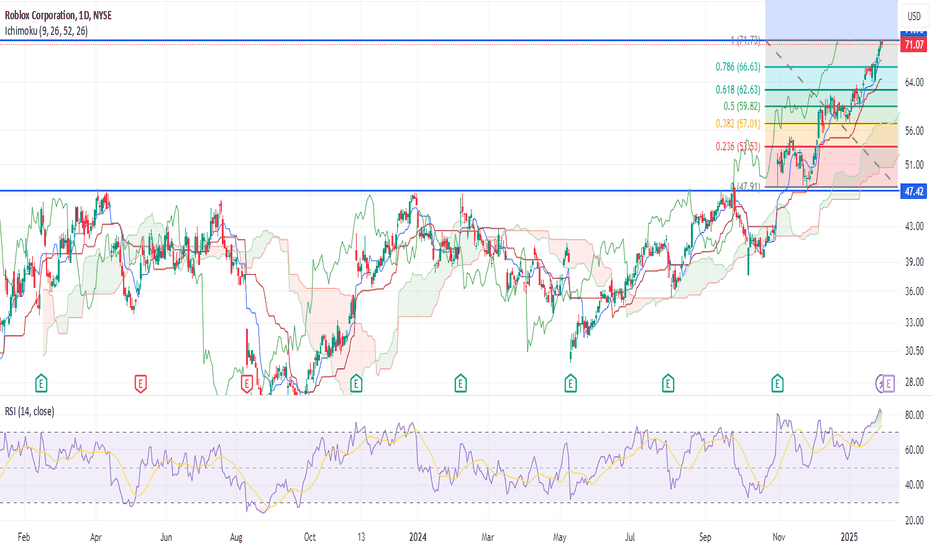
Task: Click the 1 (71.73) Fibonacci label
Action: pyautogui.click(x=745, y=40)
